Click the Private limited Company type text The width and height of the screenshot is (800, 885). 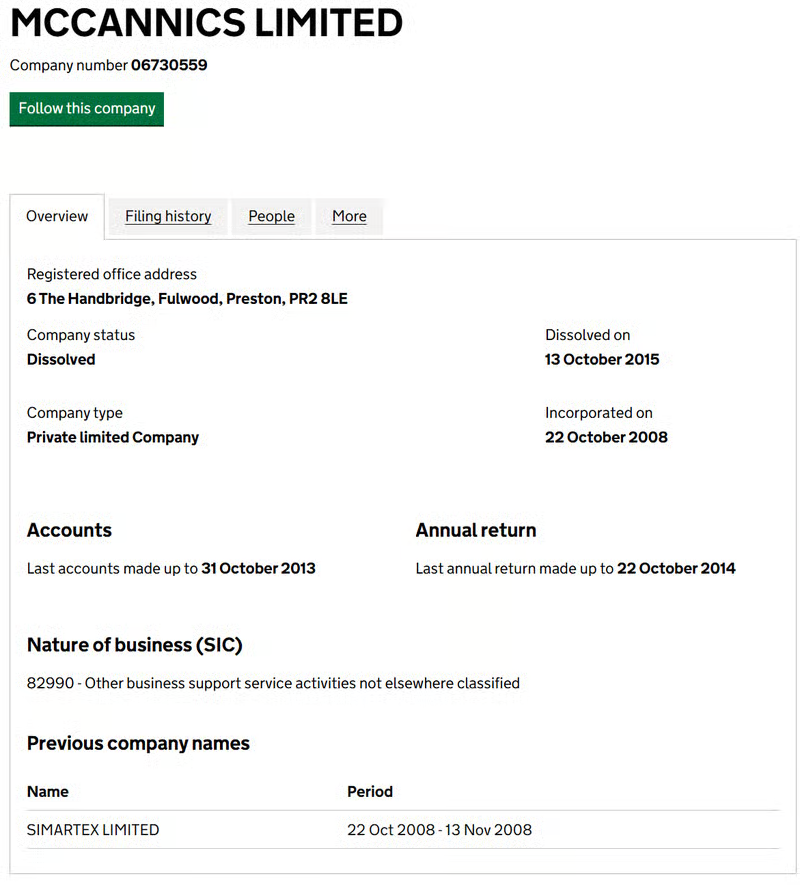click(x=113, y=438)
